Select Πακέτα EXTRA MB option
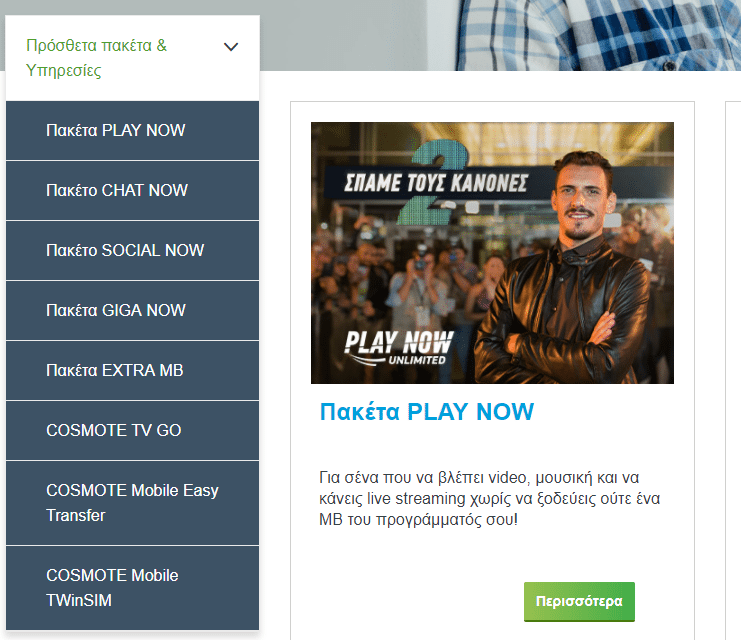This screenshot has height=640, width=741. point(132,371)
